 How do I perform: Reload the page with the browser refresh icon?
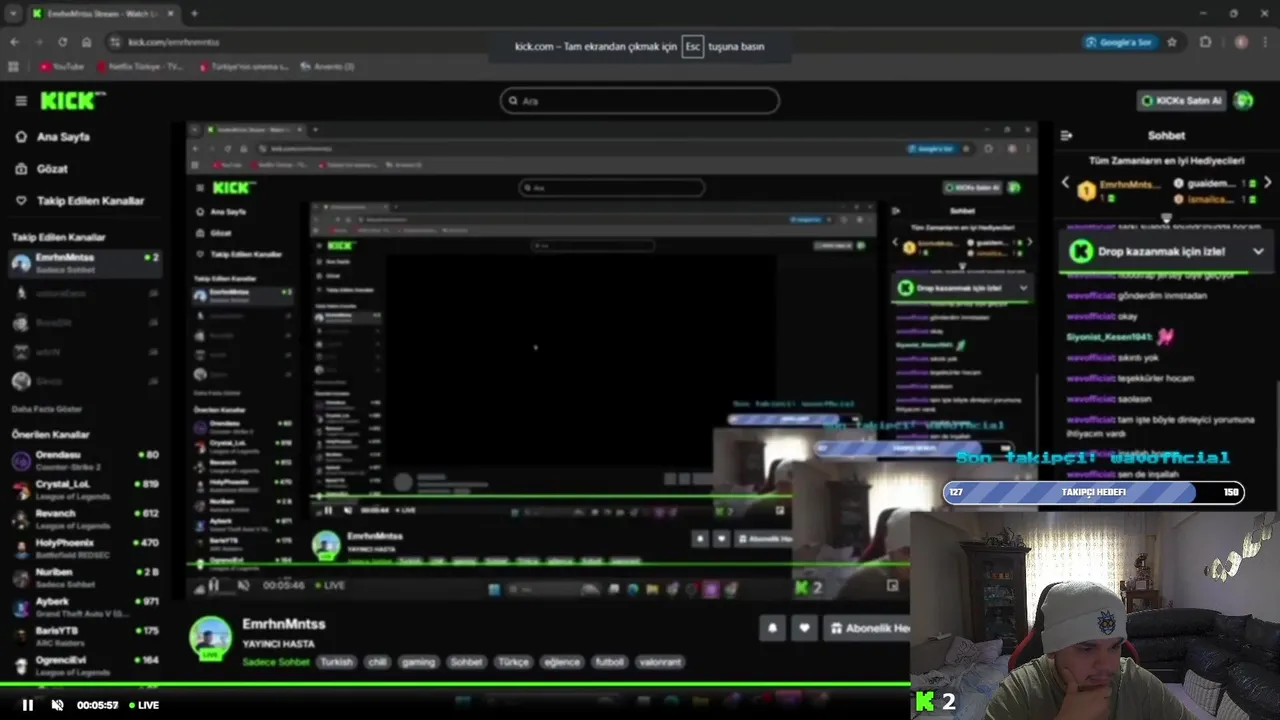[63, 42]
